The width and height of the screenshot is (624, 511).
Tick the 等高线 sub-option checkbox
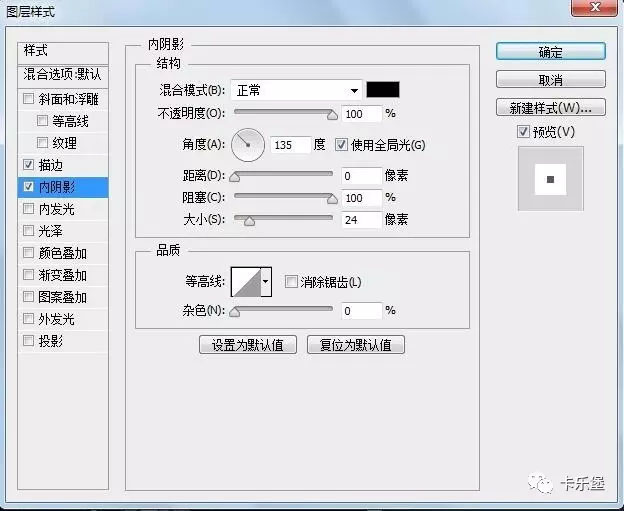42,121
